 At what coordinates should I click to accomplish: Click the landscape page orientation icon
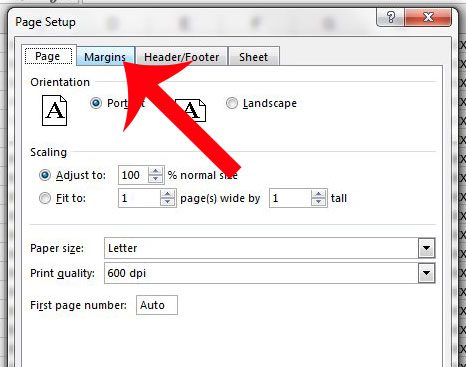[x=191, y=110]
